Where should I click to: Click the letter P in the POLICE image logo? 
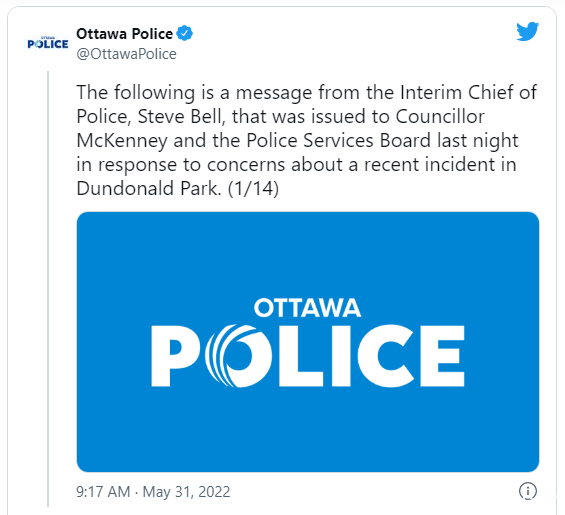[174, 356]
